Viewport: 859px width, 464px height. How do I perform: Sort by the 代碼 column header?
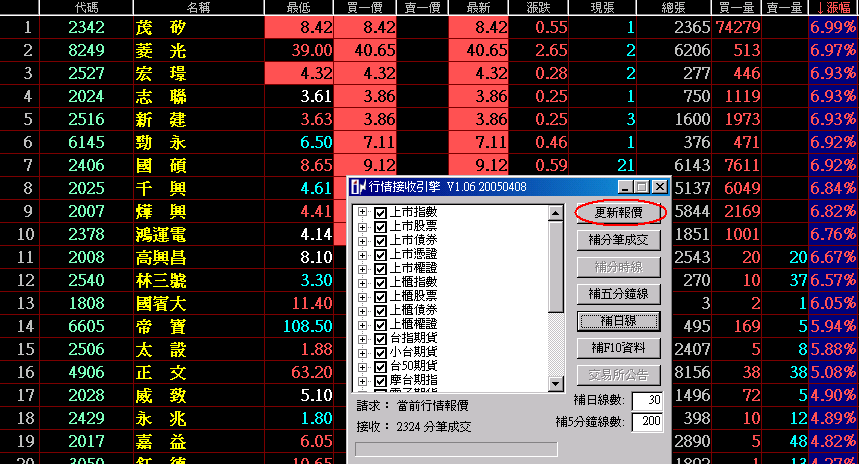[86, 7]
